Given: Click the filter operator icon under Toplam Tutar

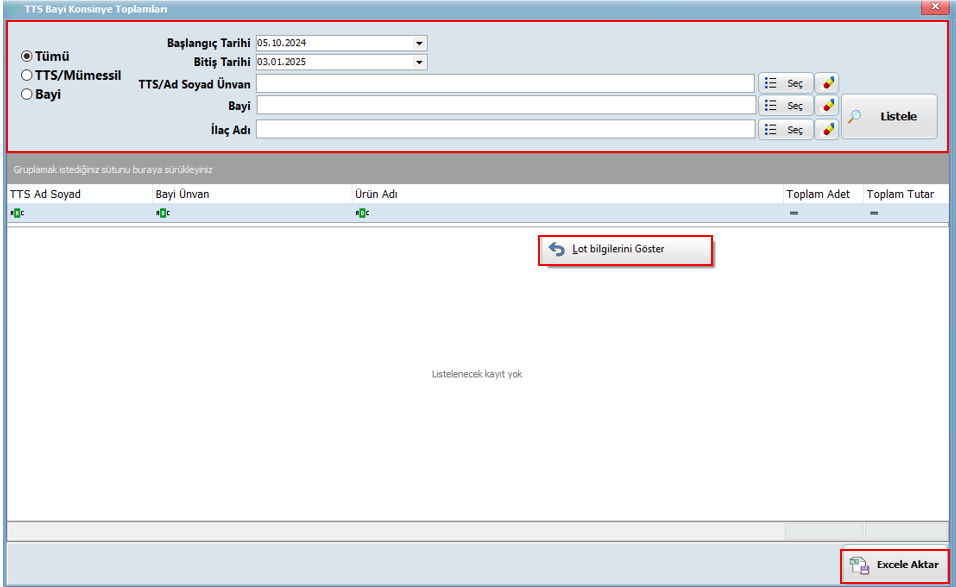Looking at the screenshot, I should point(873,214).
